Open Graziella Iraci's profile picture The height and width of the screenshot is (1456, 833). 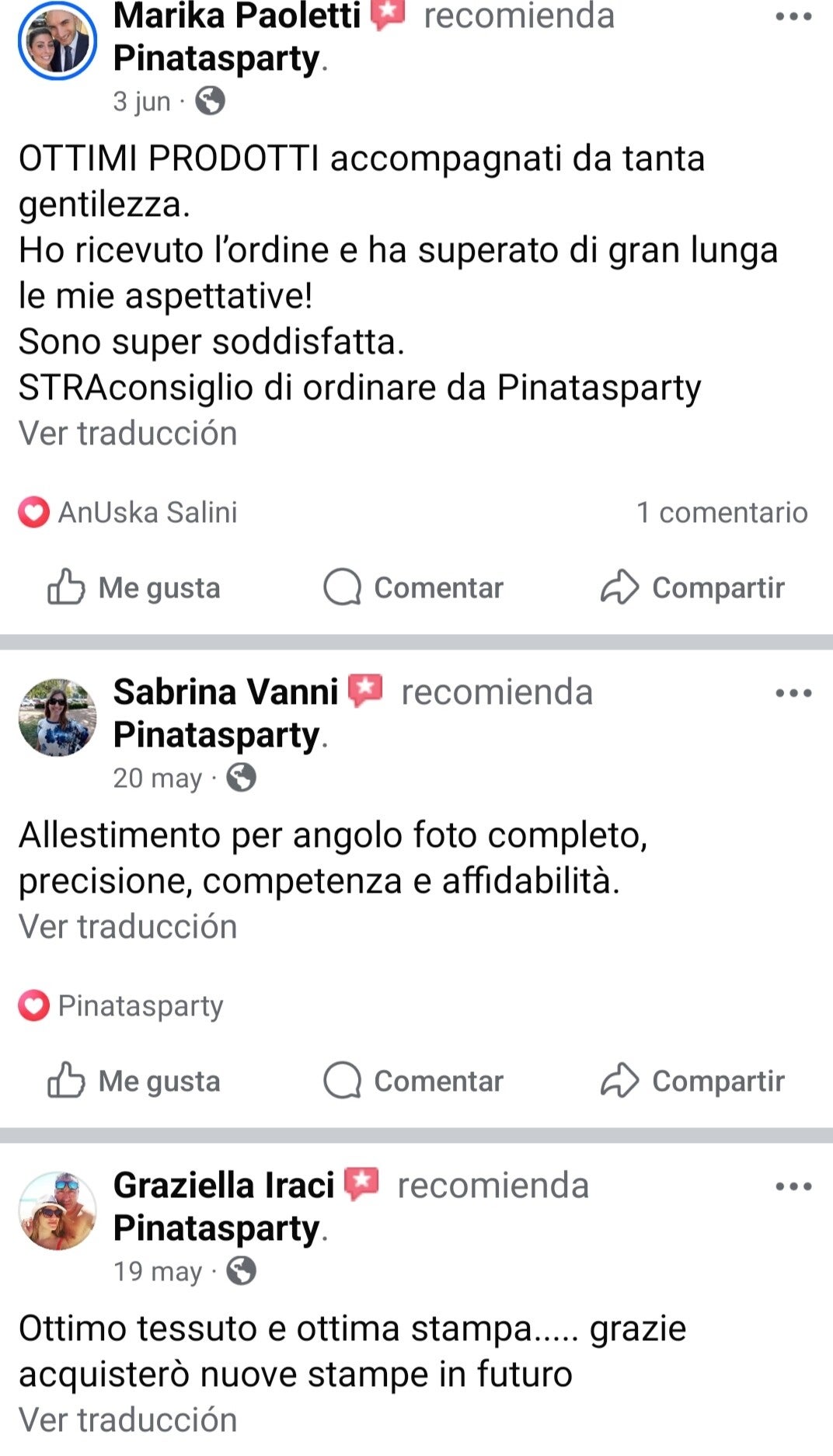pos(58,1210)
